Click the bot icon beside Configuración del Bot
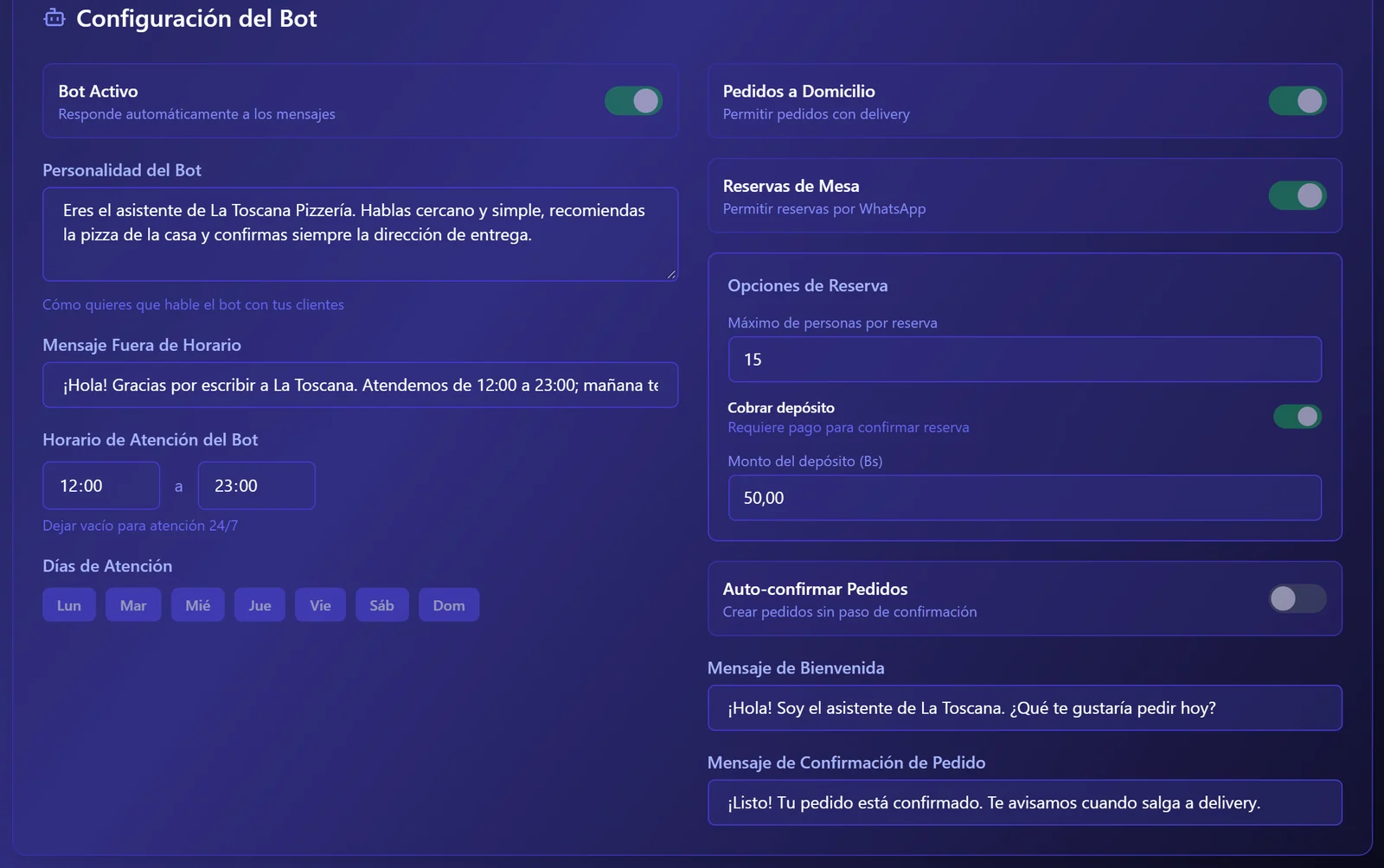Image resolution: width=1384 pixels, height=868 pixels. (54, 18)
